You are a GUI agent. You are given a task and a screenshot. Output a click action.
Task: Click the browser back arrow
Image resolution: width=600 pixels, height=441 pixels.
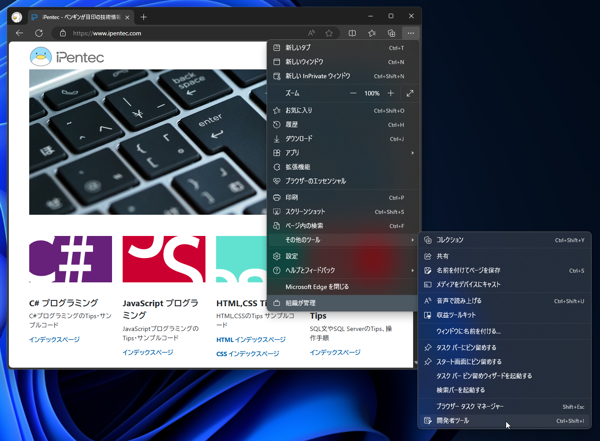click(x=19, y=33)
